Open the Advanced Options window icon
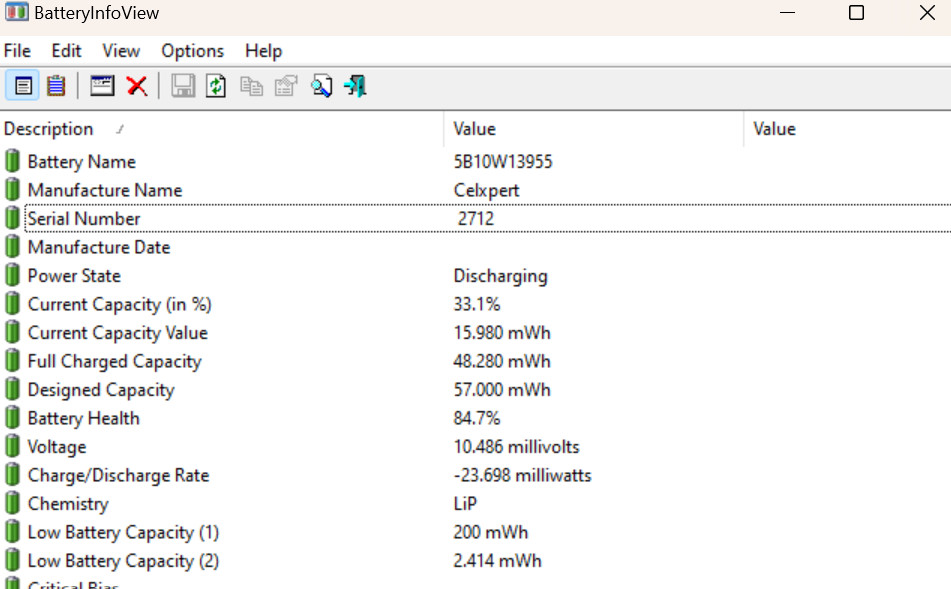The width and height of the screenshot is (951, 589). point(102,86)
